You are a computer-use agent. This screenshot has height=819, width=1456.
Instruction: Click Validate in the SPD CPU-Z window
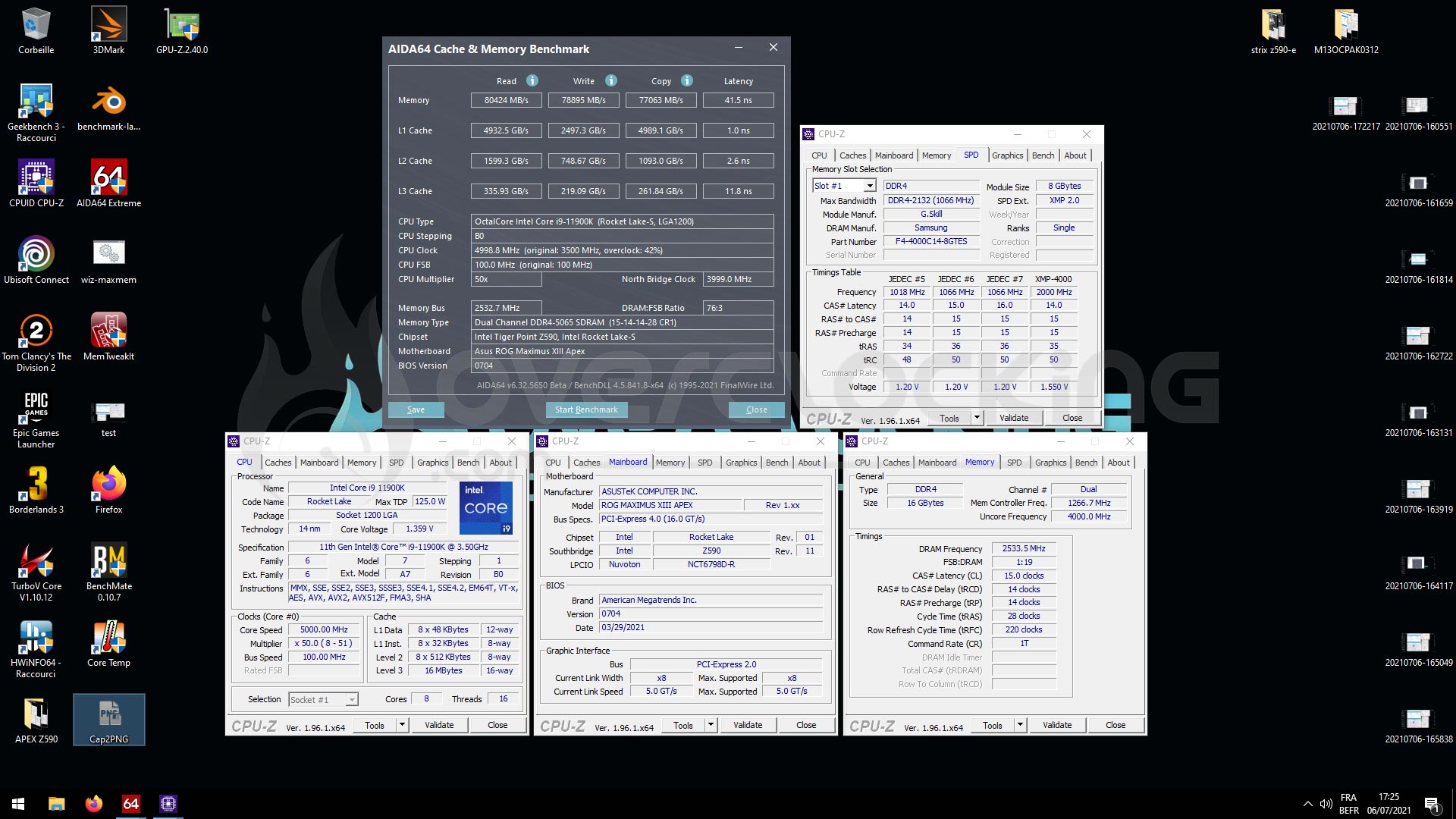click(1014, 418)
